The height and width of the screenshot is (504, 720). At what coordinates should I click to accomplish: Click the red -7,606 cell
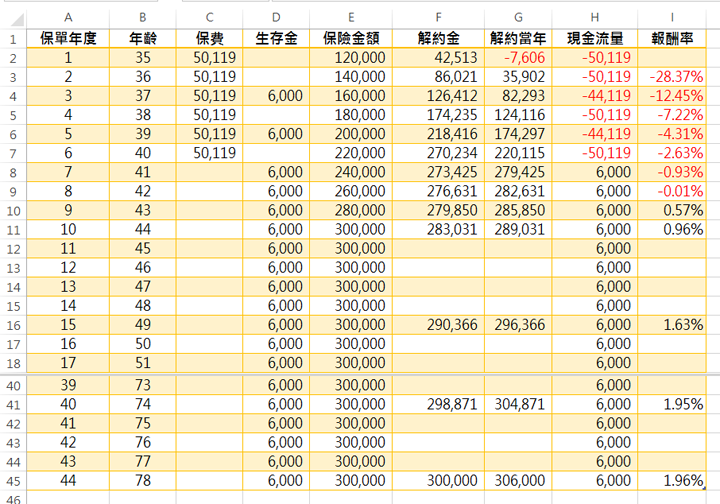[x=518, y=58]
